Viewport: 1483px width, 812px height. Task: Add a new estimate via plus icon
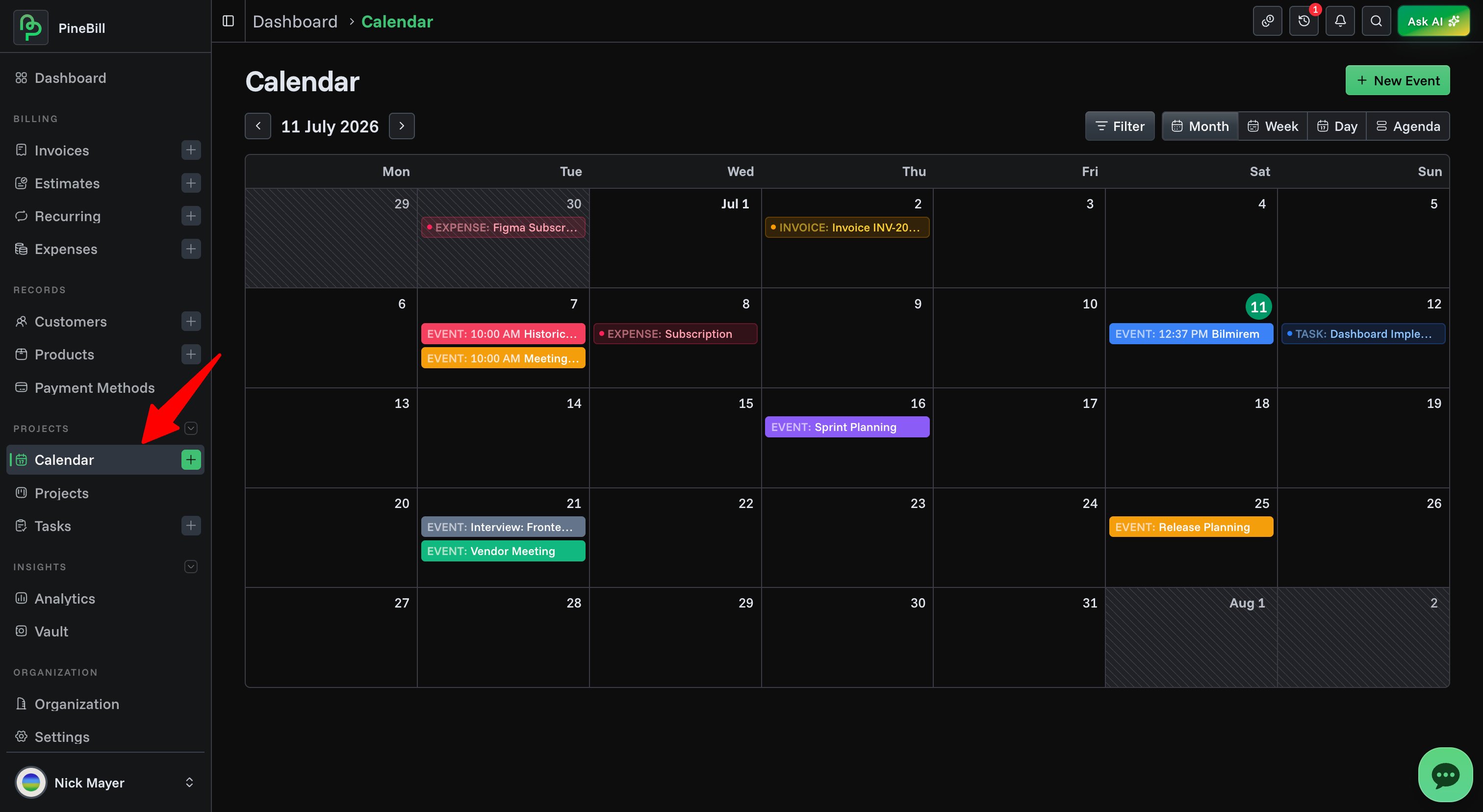191,183
